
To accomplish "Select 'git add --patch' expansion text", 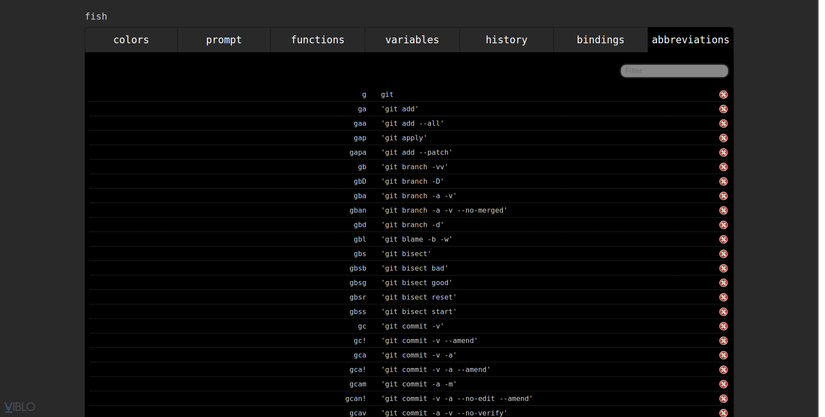I will click(417, 152).
